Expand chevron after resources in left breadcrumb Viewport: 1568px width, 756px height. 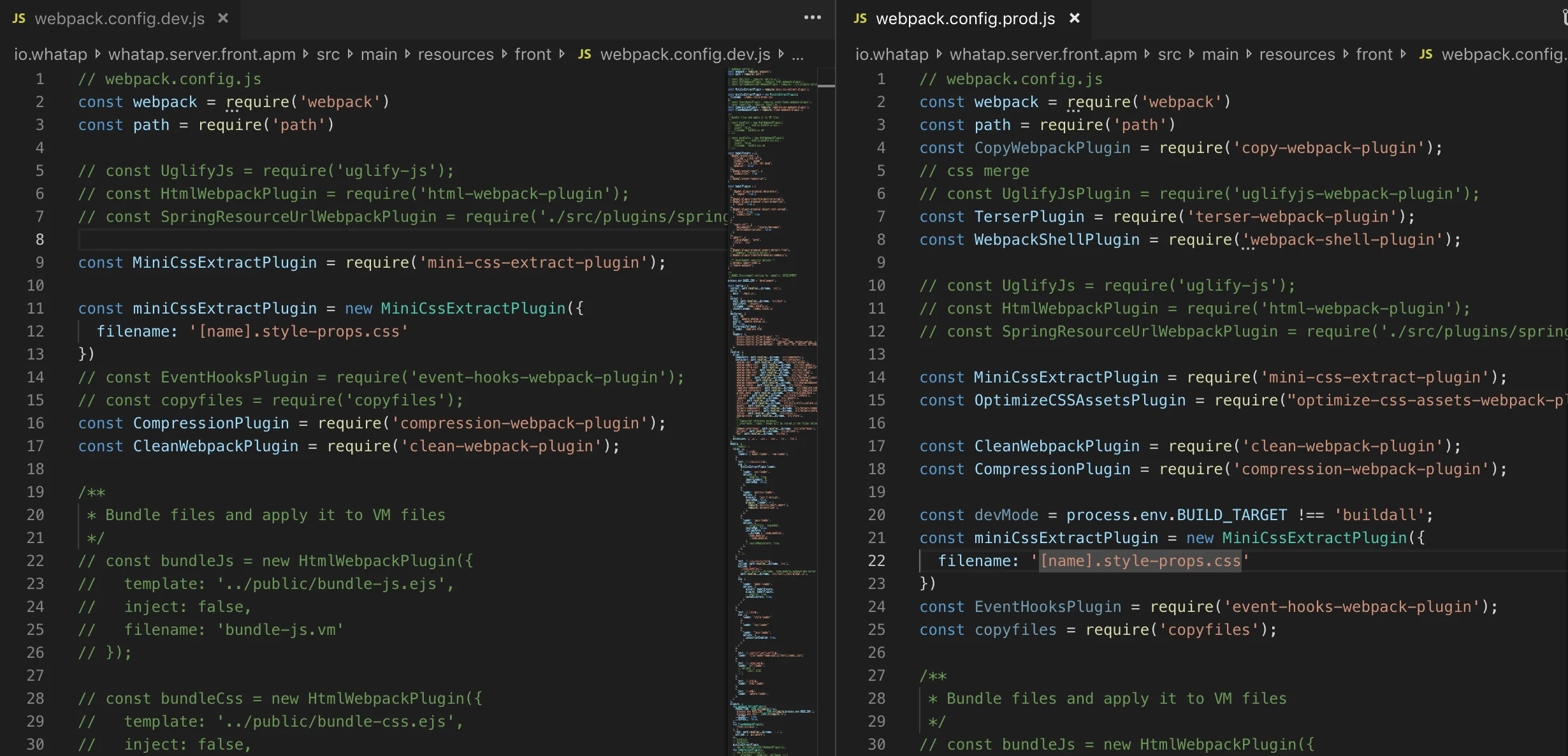[504, 54]
